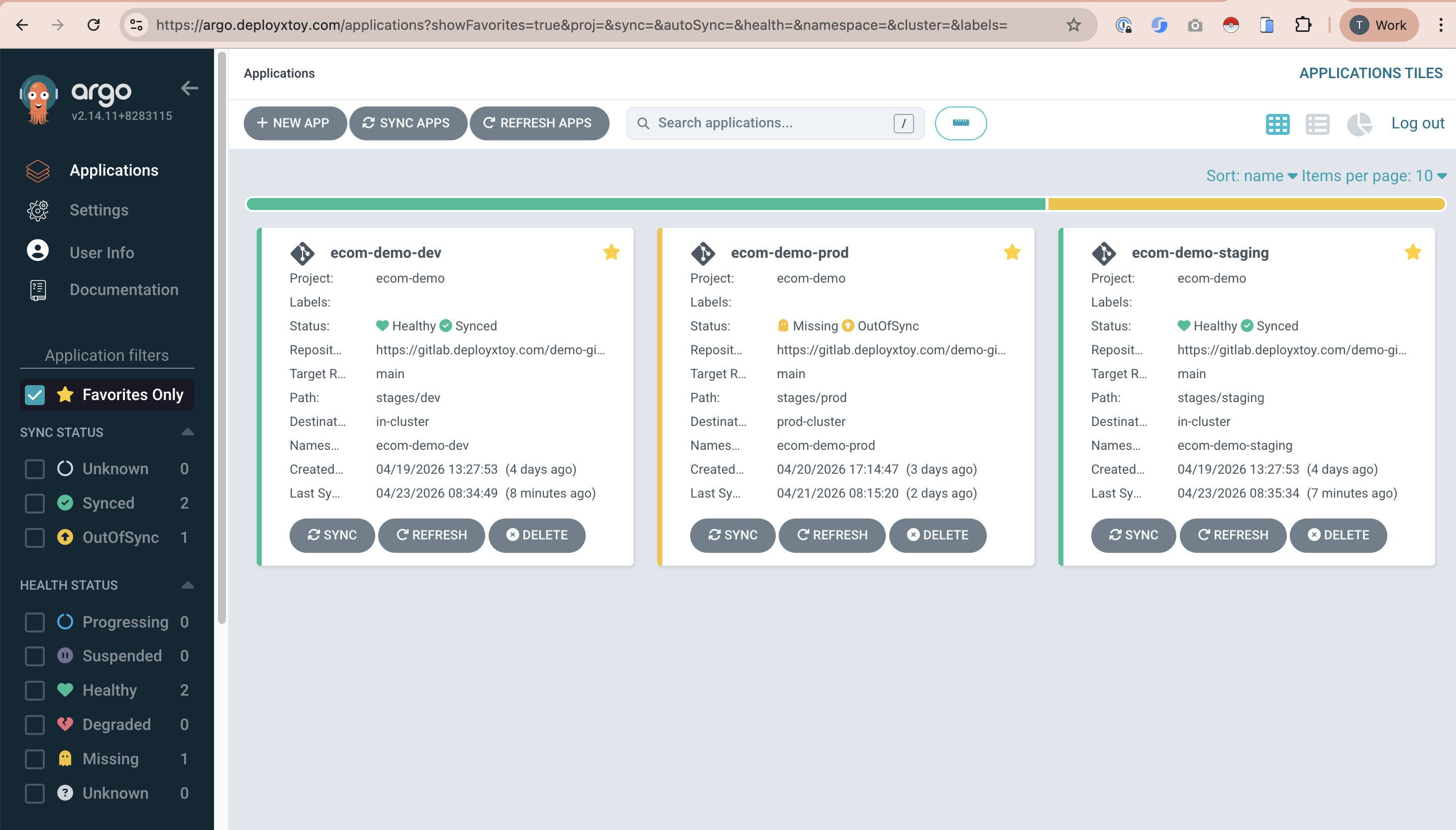
Task: Create a new app with NEW APP button
Action: click(295, 122)
